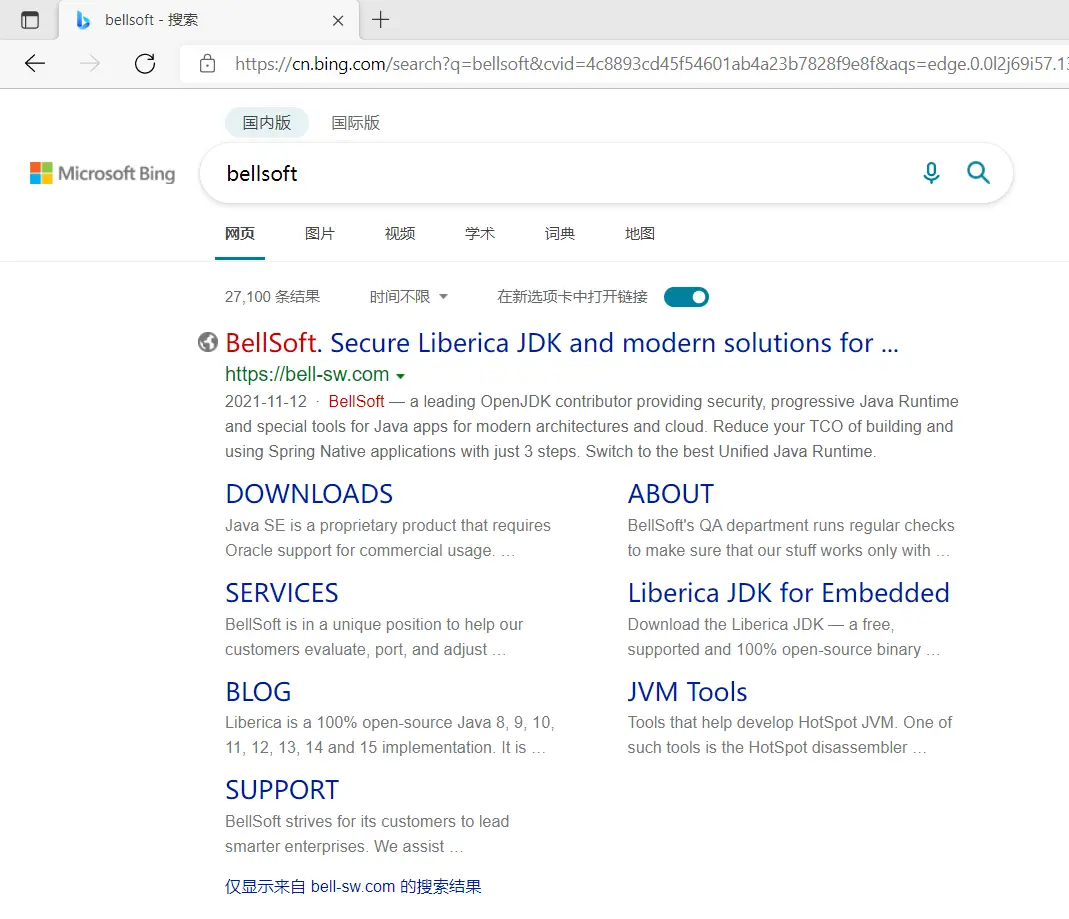
Task: Click the Microsoft Bing logo
Action: [102, 172]
